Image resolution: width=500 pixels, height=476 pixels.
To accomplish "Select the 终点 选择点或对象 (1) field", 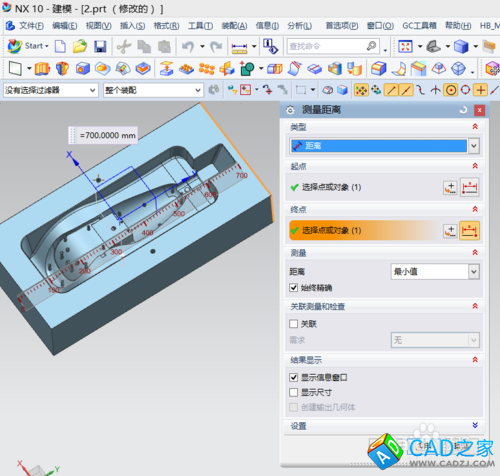I will (365, 231).
